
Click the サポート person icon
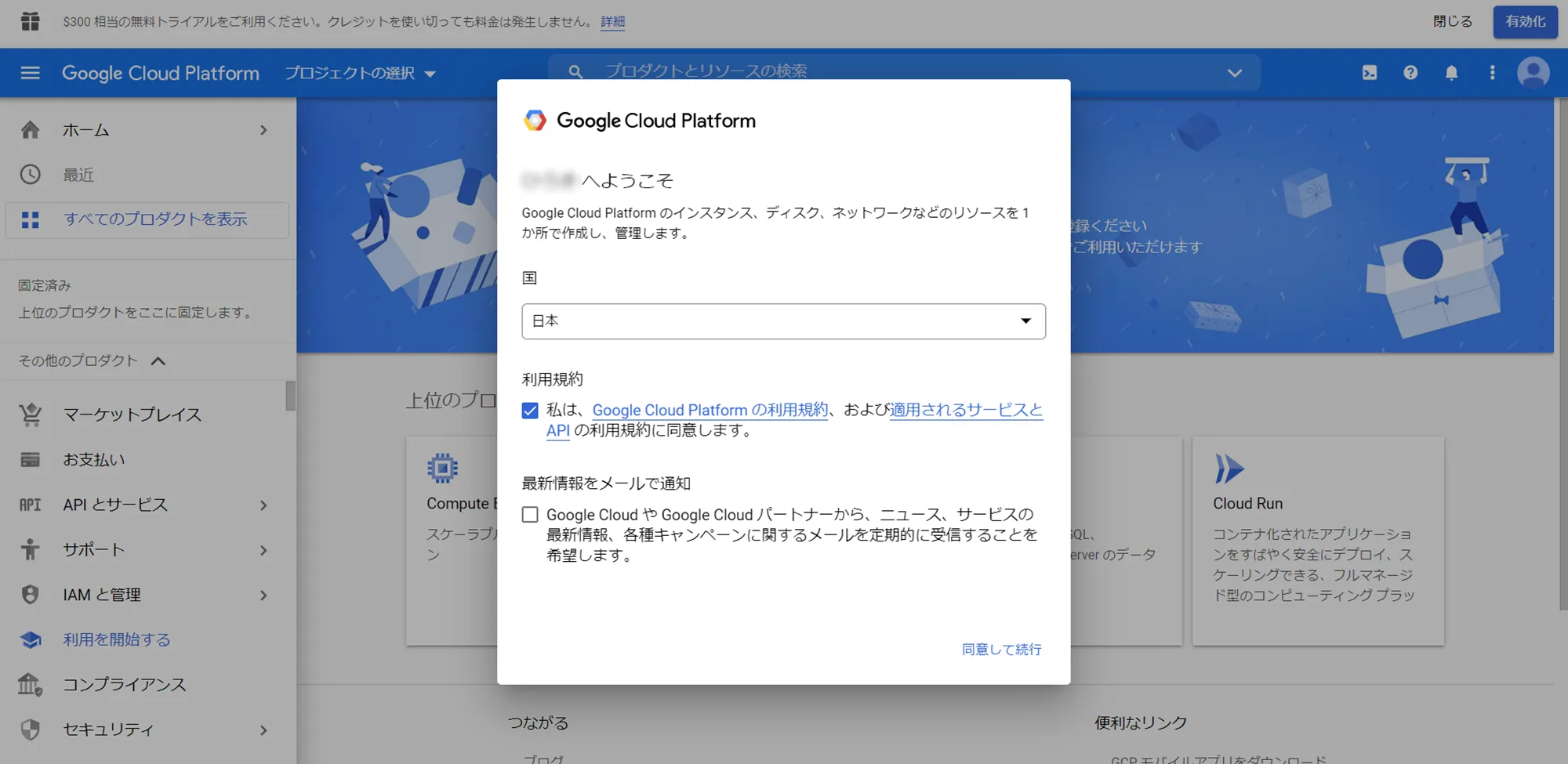click(30, 549)
